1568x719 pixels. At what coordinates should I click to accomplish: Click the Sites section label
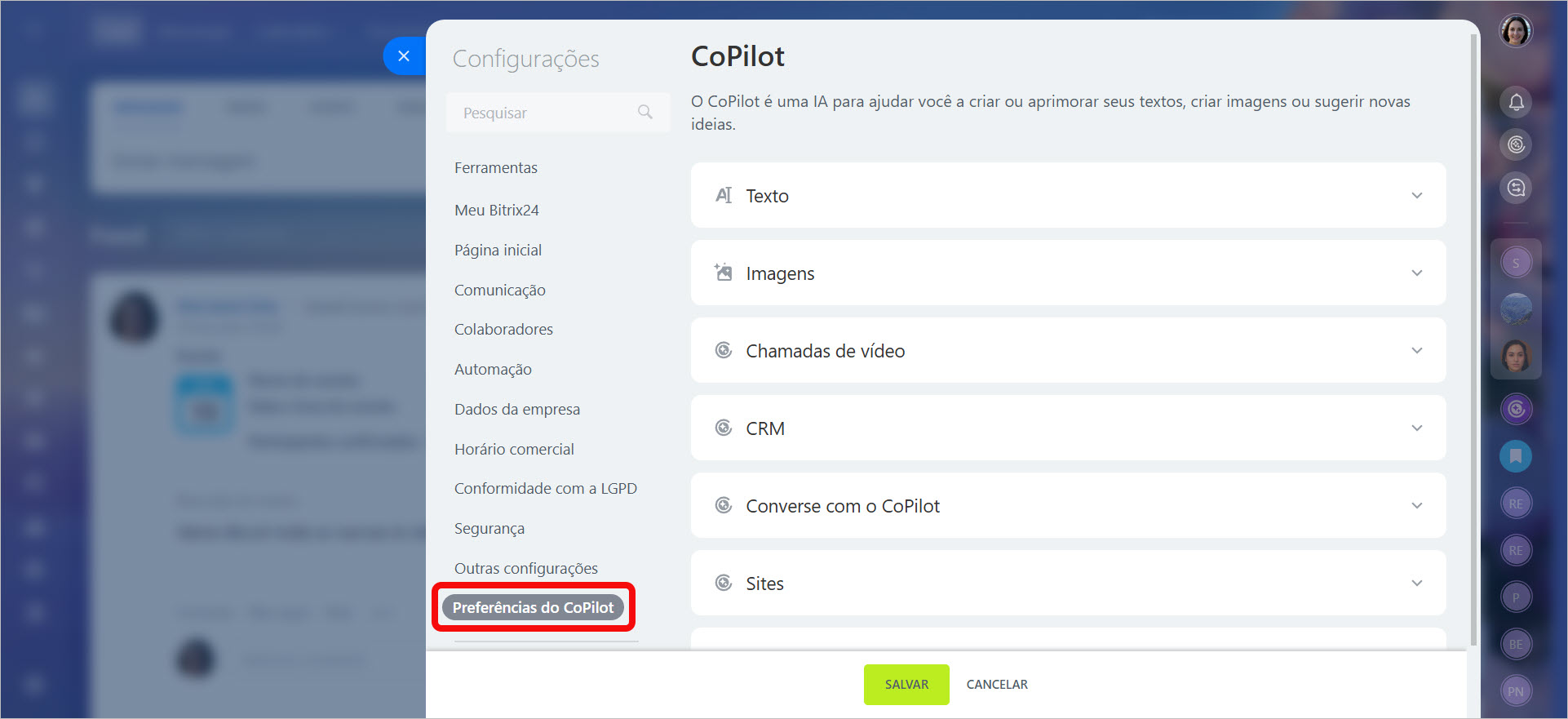(764, 584)
